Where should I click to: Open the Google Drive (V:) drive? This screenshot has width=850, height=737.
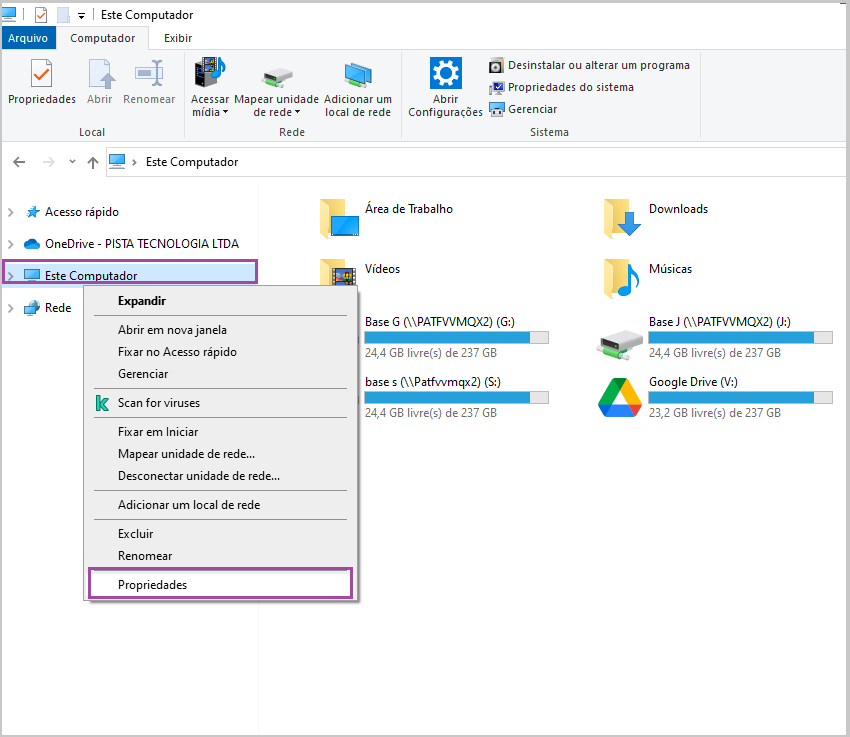tap(619, 398)
